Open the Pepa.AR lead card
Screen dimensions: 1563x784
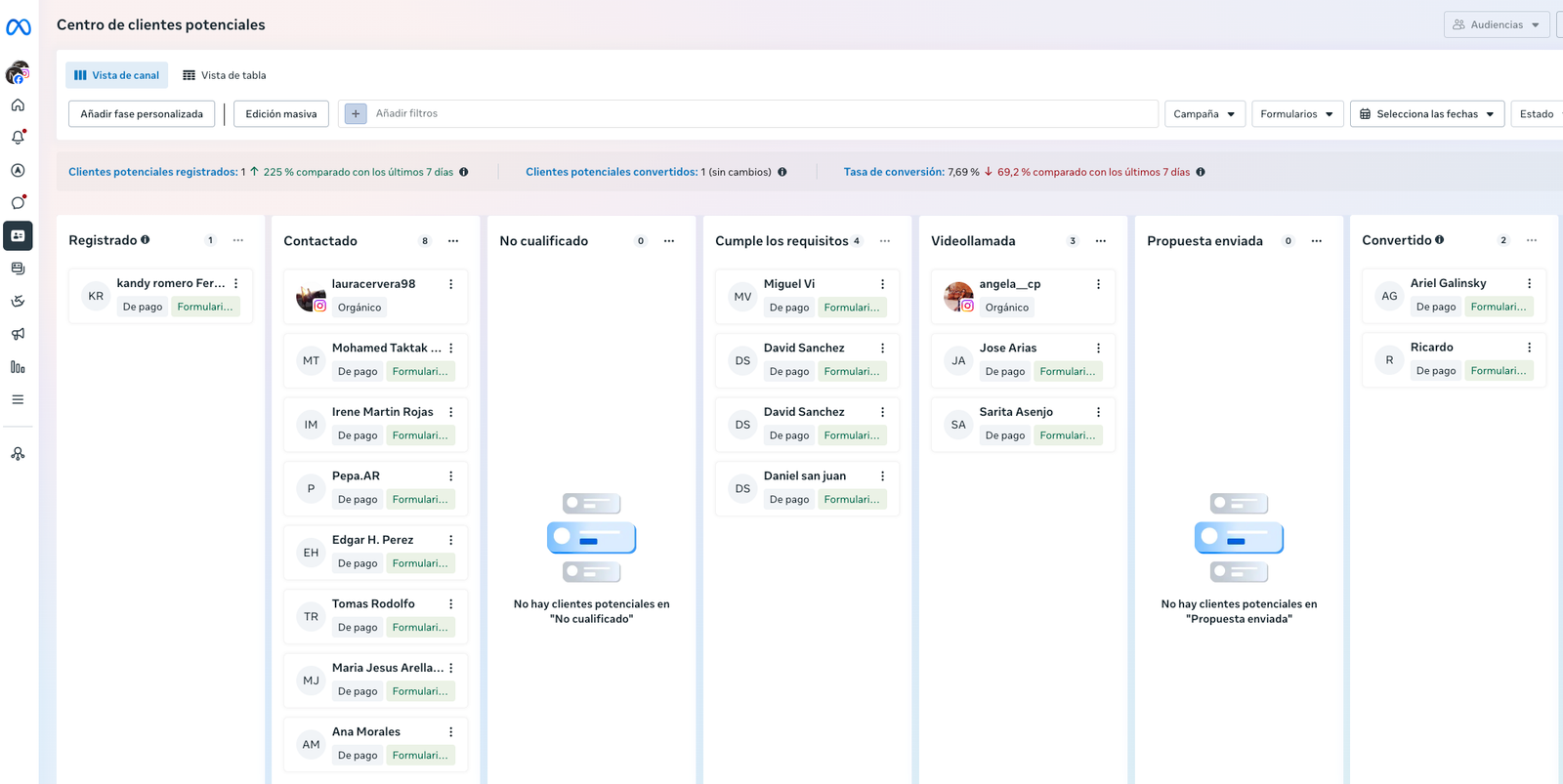coord(376,488)
